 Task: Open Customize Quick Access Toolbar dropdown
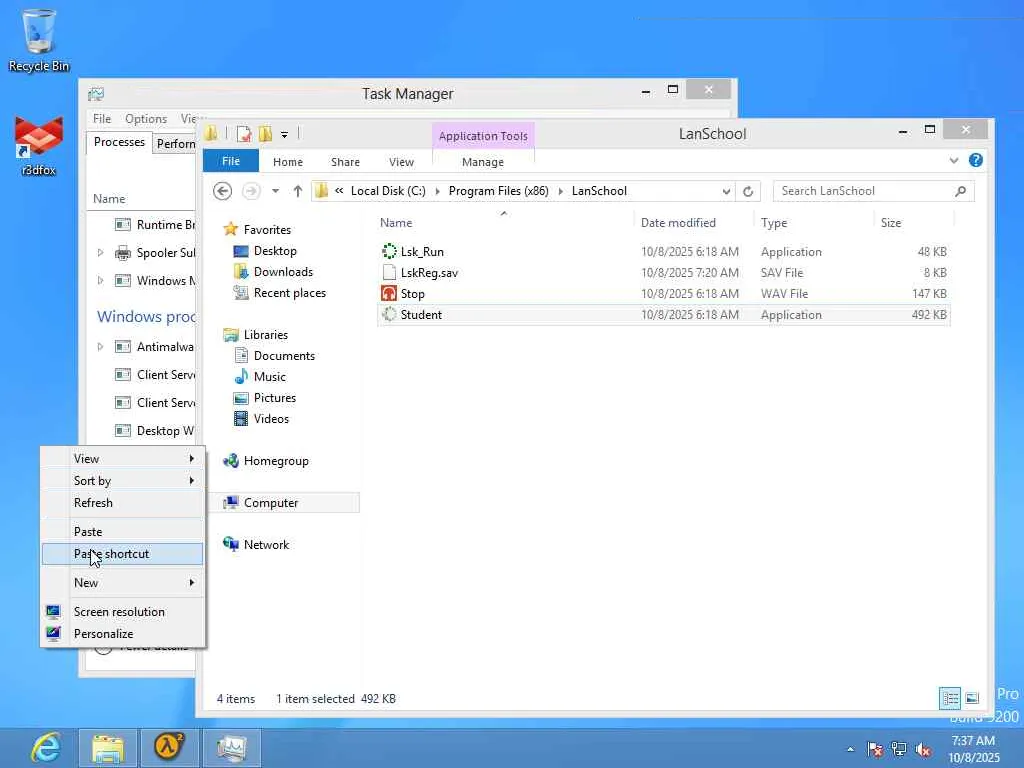(x=284, y=135)
